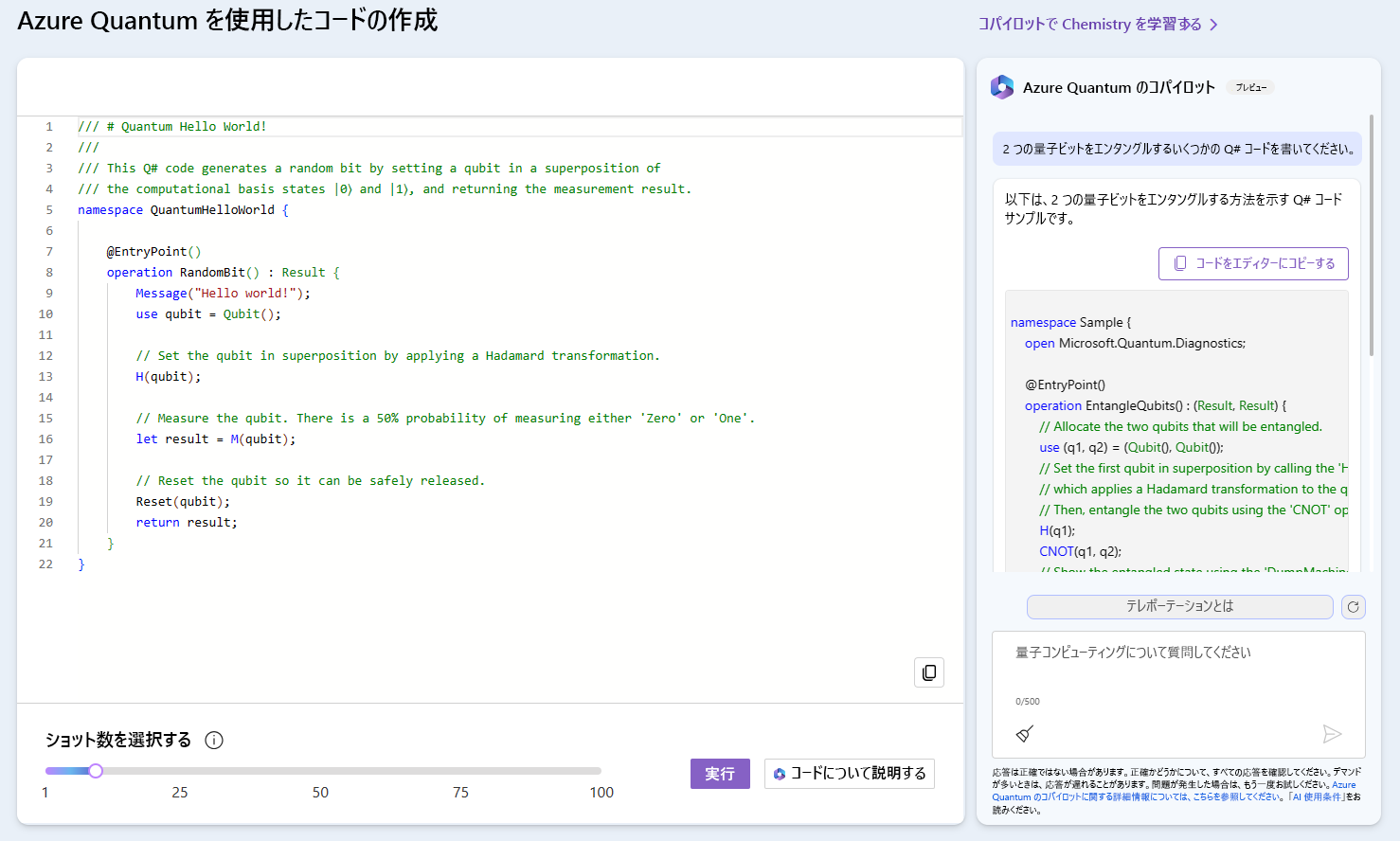Click the 'Reset(qubit);' code line
The height and width of the screenshot is (841, 1400).
[182, 502]
